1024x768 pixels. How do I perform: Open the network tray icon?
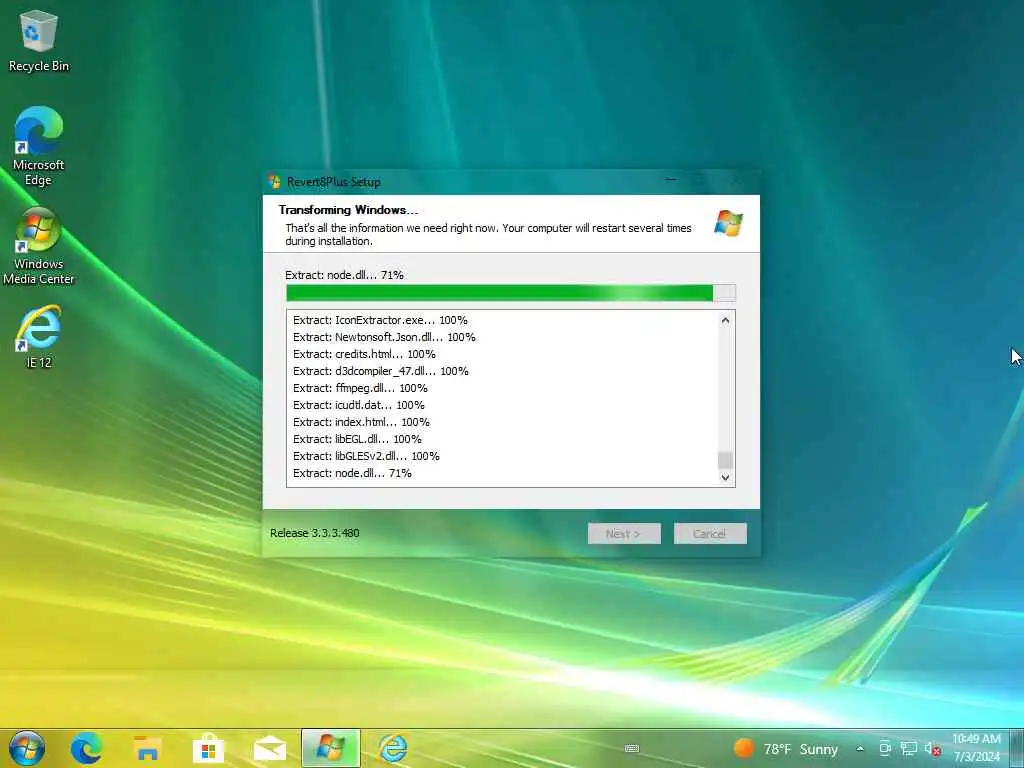coord(908,748)
